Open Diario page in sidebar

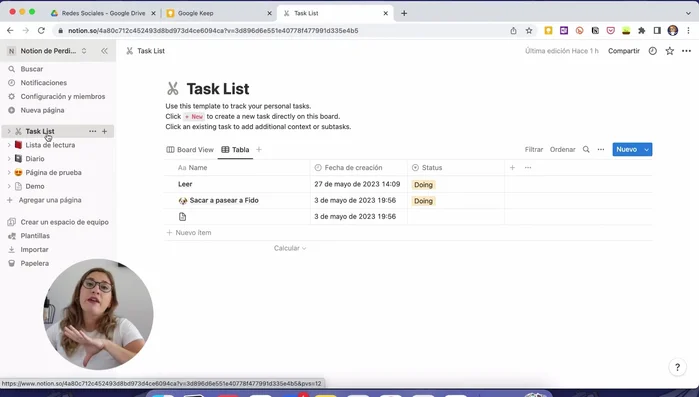pos(35,159)
